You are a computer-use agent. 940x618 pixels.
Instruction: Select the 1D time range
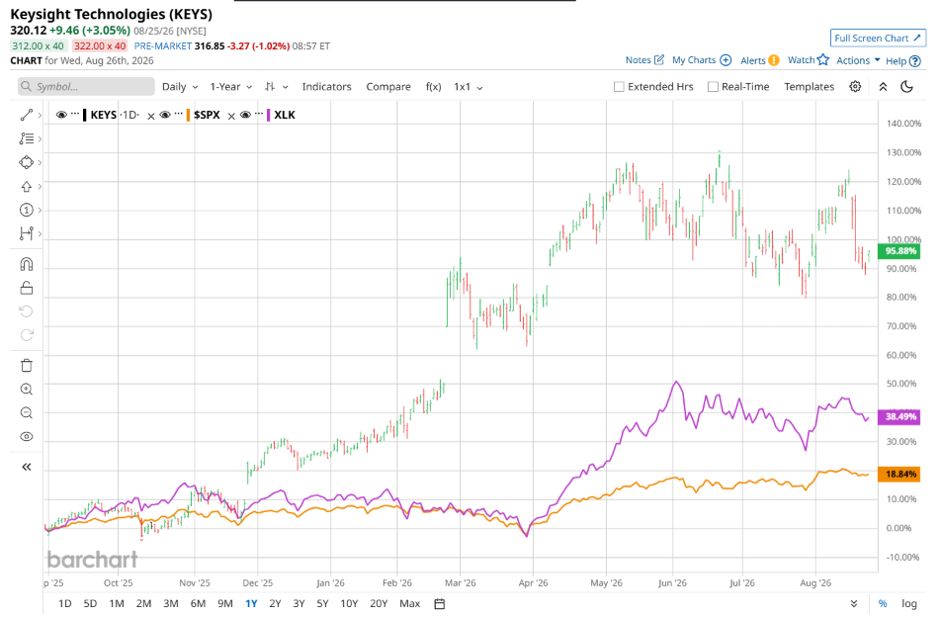(x=65, y=604)
